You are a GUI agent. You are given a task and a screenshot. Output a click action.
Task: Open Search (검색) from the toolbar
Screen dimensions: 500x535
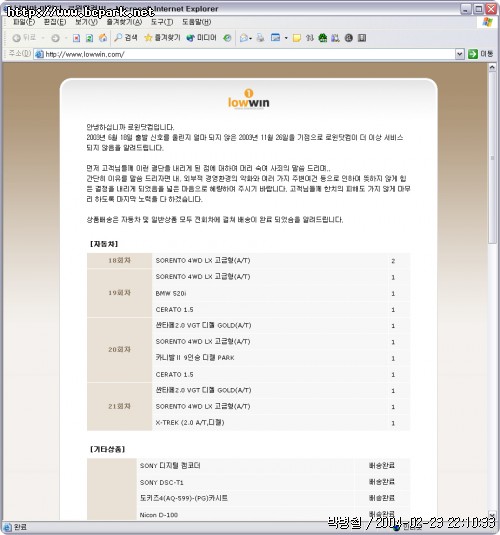coord(126,38)
